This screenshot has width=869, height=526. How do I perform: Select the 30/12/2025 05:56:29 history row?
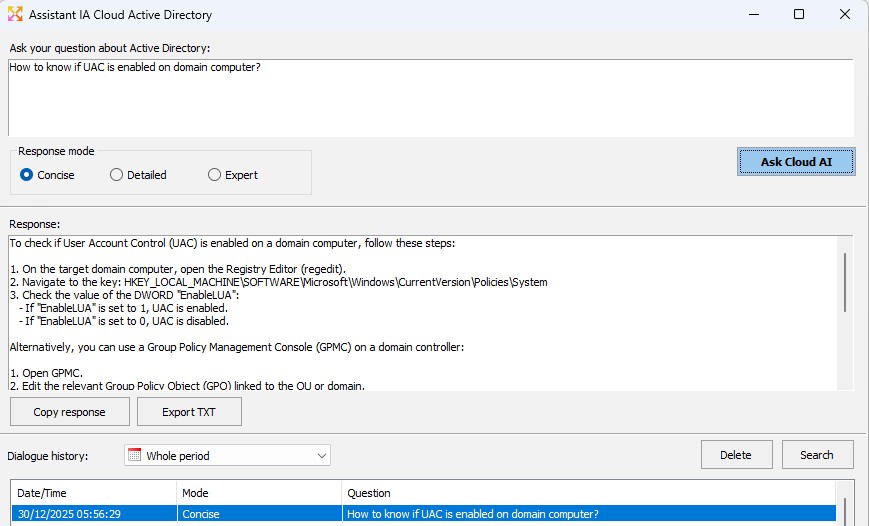pyautogui.click(x=420, y=514)
